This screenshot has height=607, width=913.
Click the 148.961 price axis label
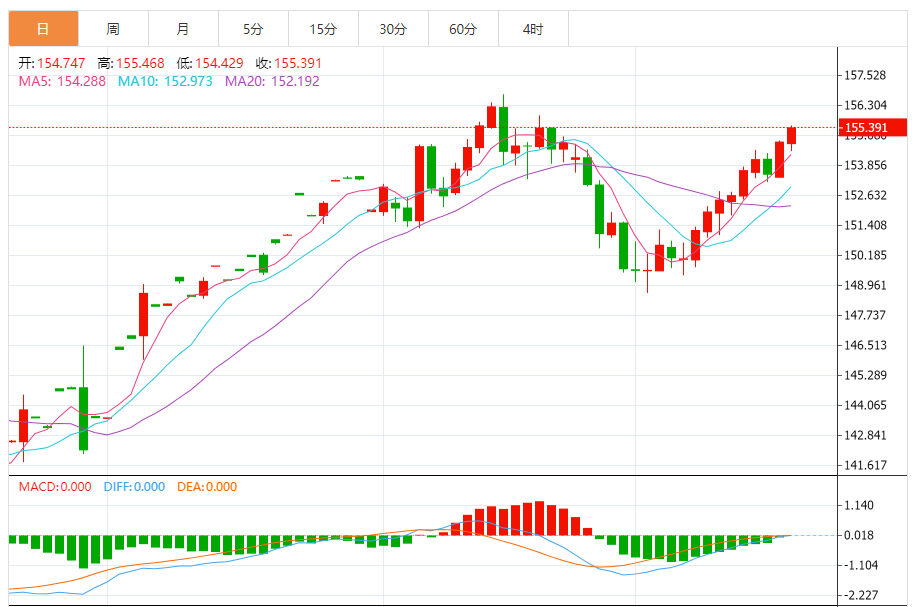[865, 285]
